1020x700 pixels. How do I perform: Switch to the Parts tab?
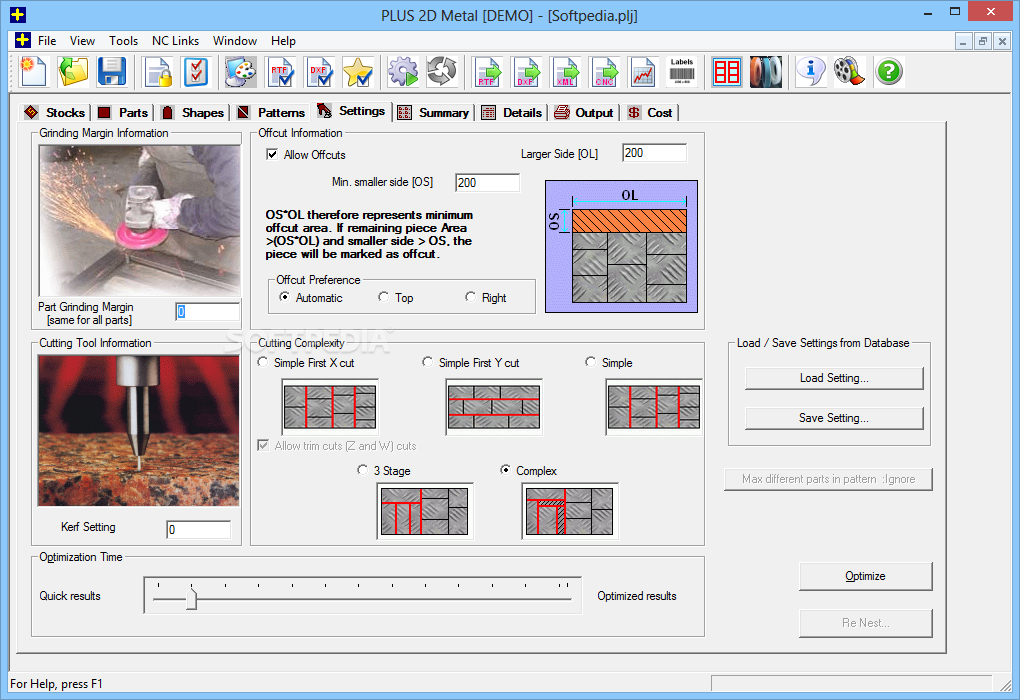123,113
